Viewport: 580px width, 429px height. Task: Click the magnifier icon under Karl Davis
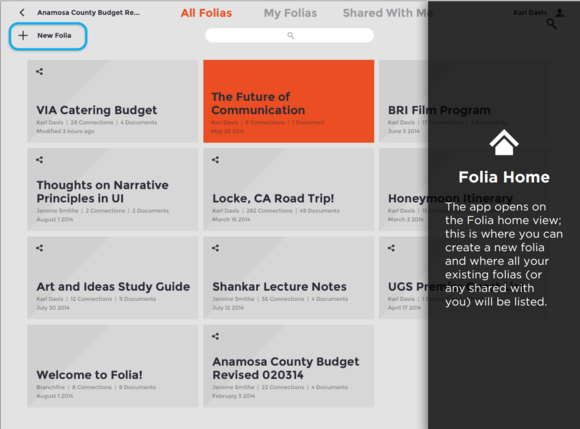tap(551, 24)
